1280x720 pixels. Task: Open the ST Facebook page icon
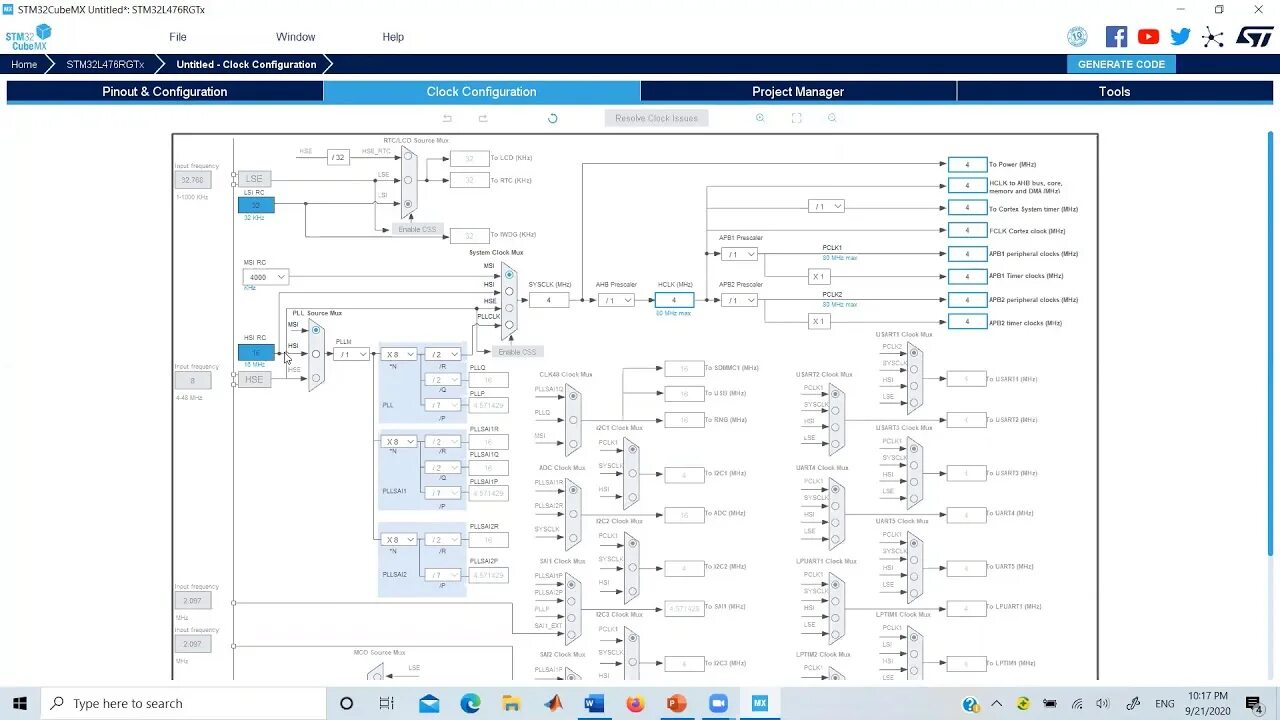coord(1117,37)
